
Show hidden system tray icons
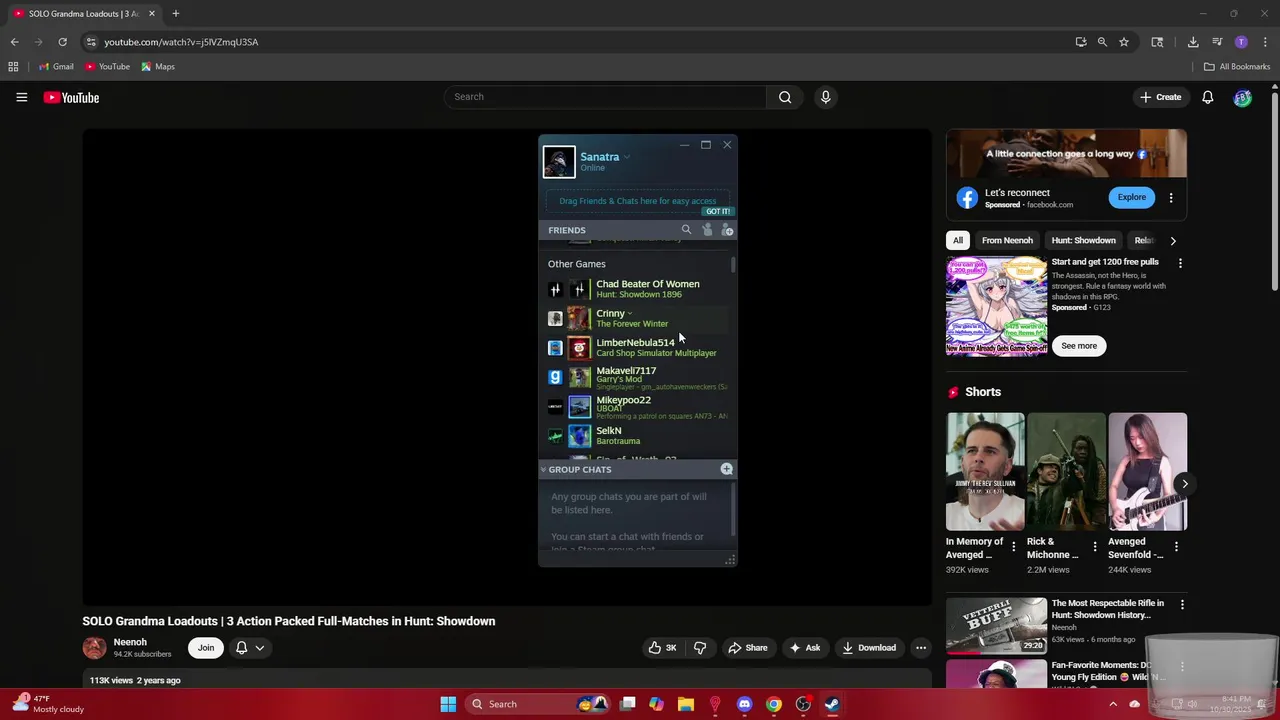click(1113, 704)
